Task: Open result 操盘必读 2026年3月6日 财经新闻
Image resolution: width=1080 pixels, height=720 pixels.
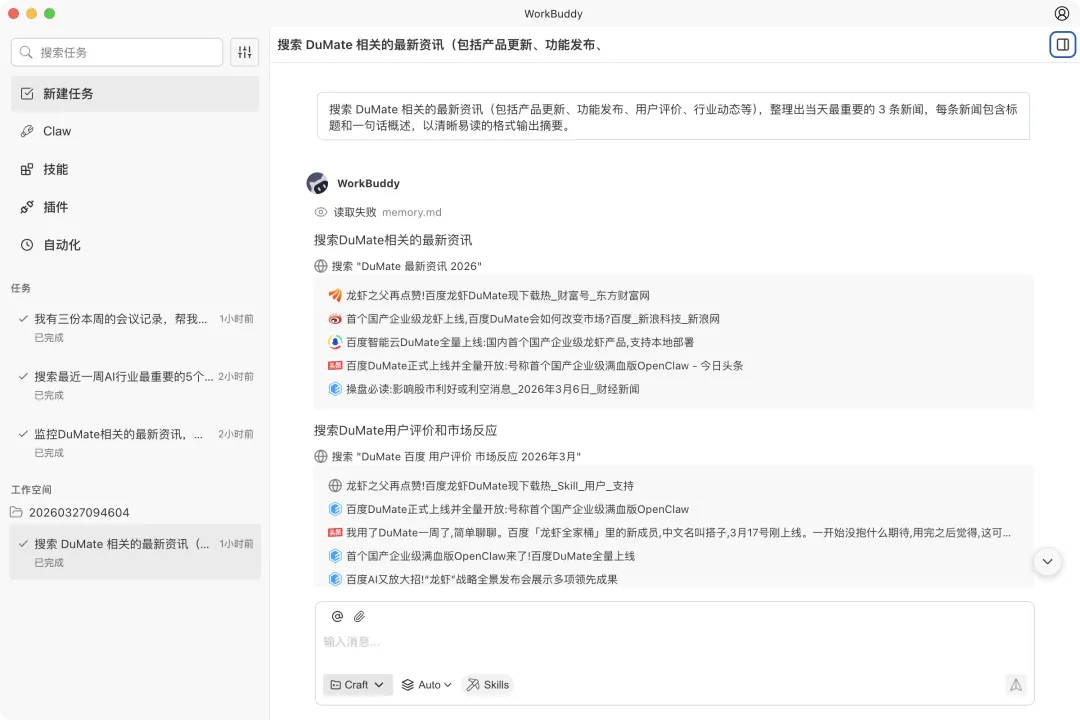Action: [492, 389]
